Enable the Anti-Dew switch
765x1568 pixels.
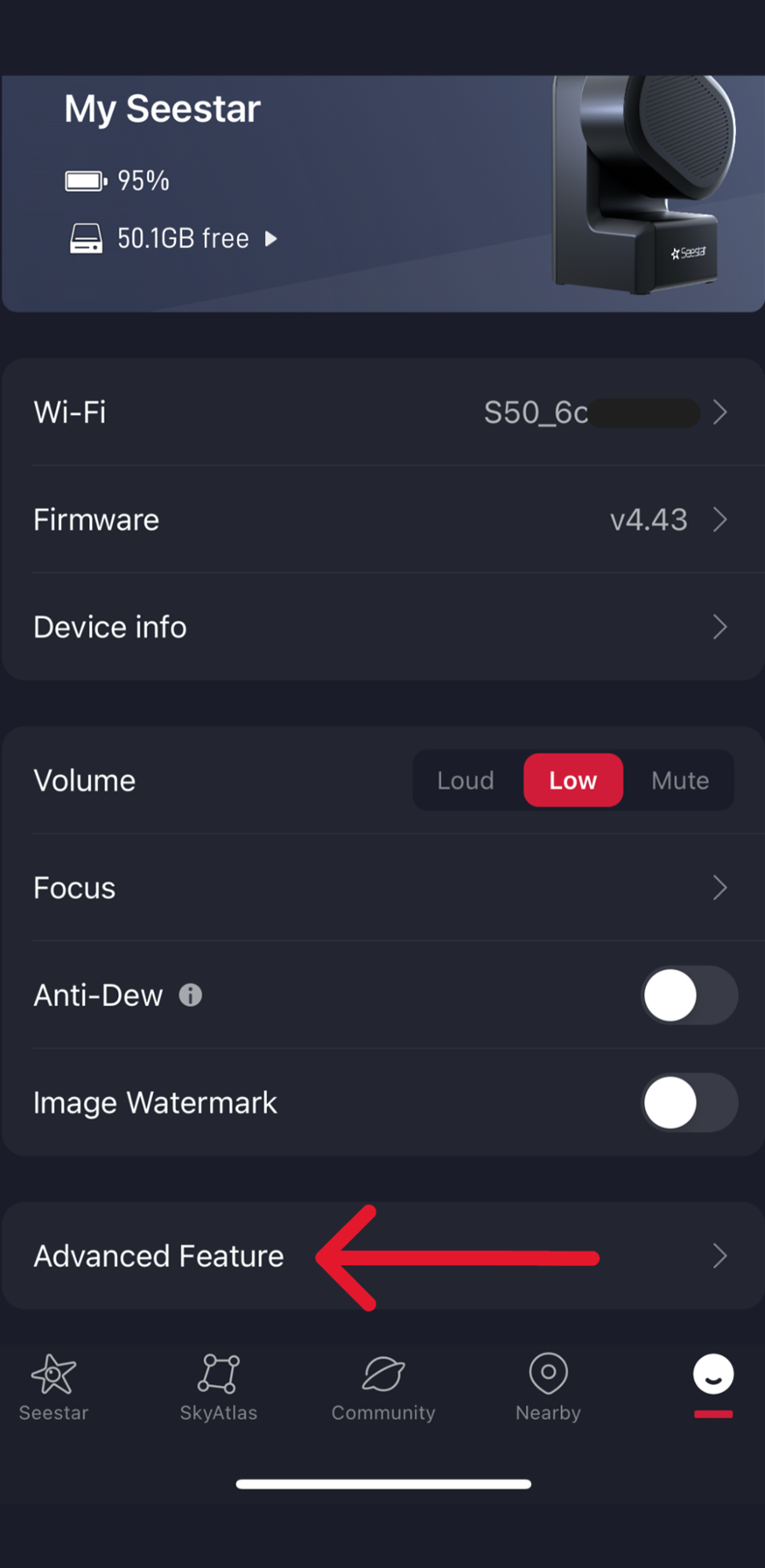(690, 995)
